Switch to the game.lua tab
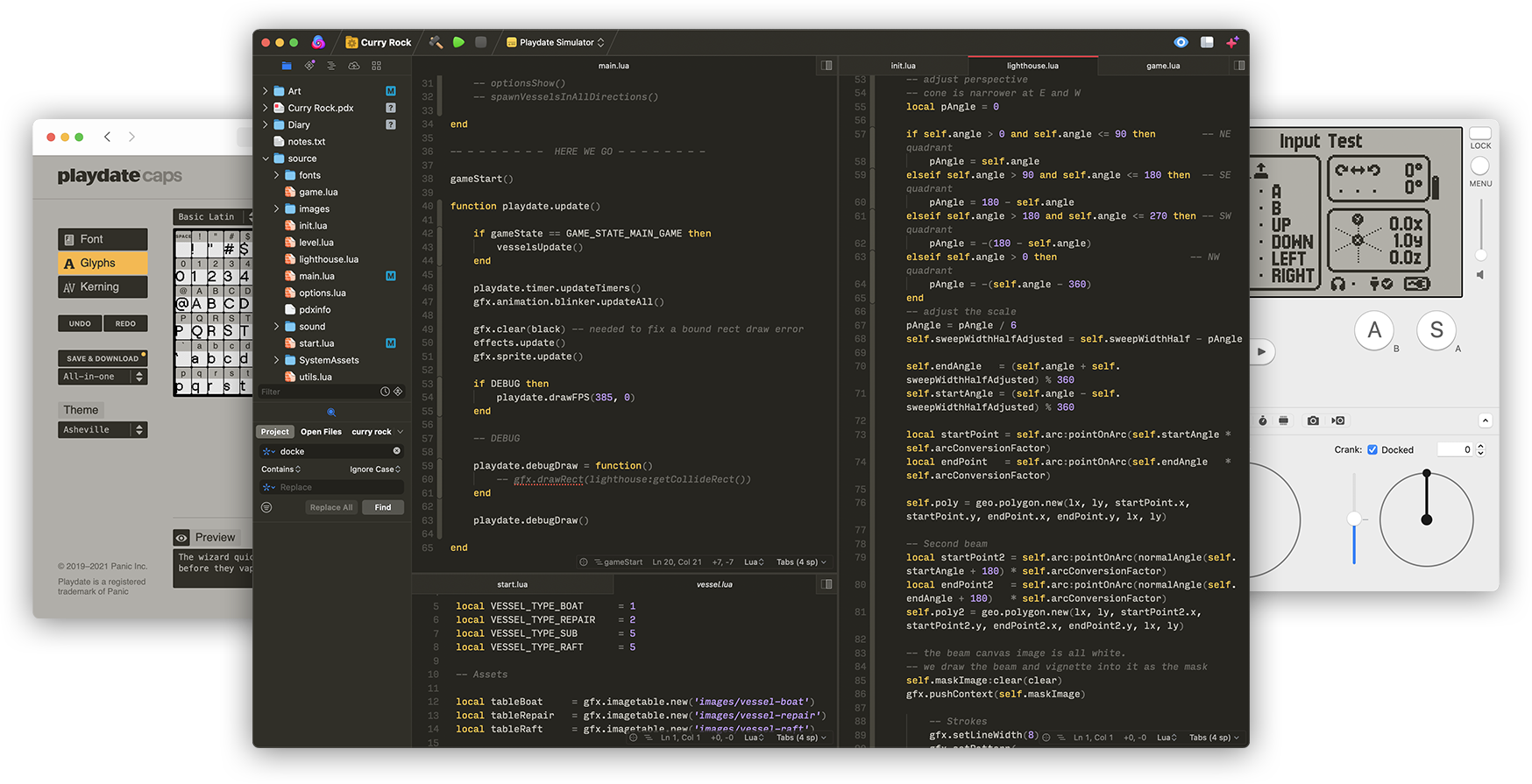The height and width of the screenshot is (784, 1532). point(1163,66)
